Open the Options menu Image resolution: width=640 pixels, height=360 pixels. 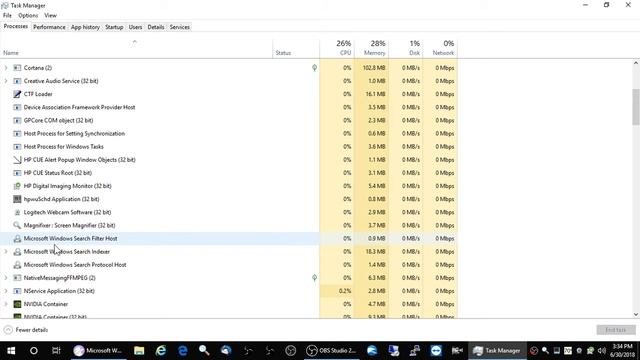coord(28,16)
